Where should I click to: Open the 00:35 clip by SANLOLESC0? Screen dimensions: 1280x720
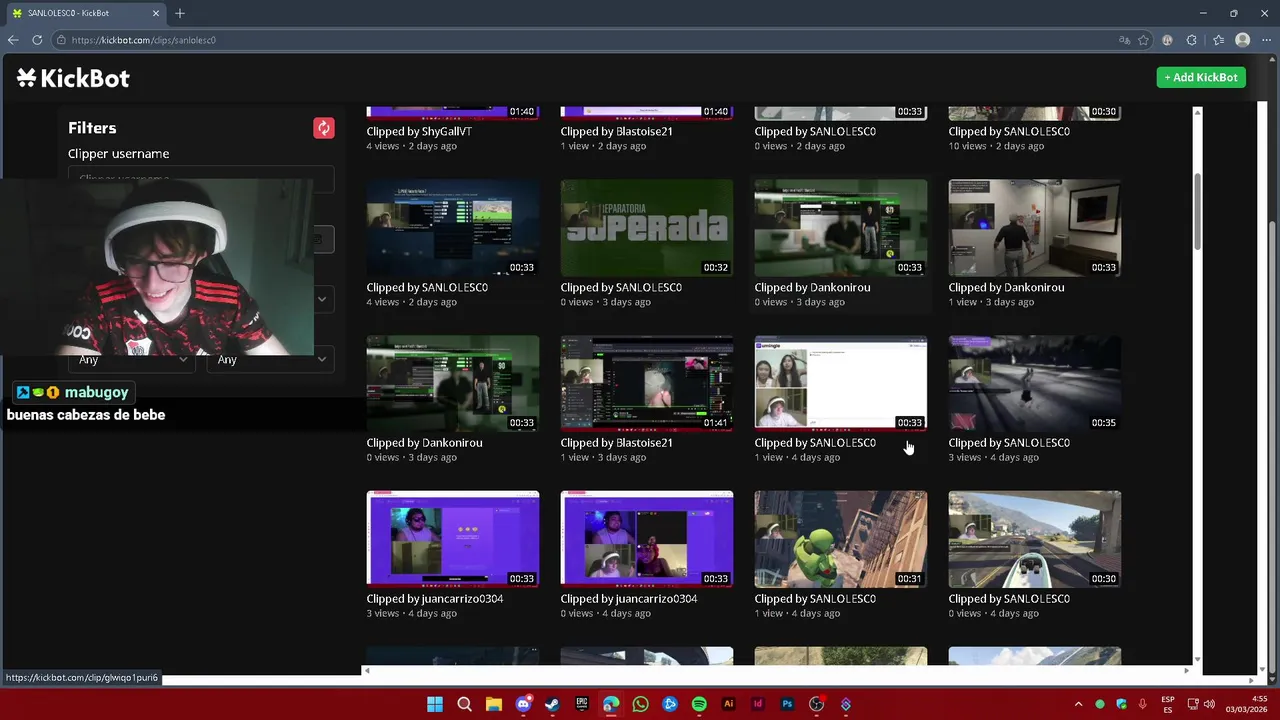1035,383
